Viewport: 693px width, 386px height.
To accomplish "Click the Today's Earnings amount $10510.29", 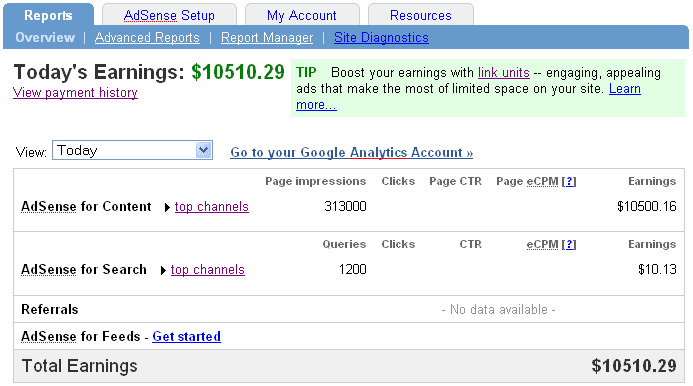I will point(238,72).
